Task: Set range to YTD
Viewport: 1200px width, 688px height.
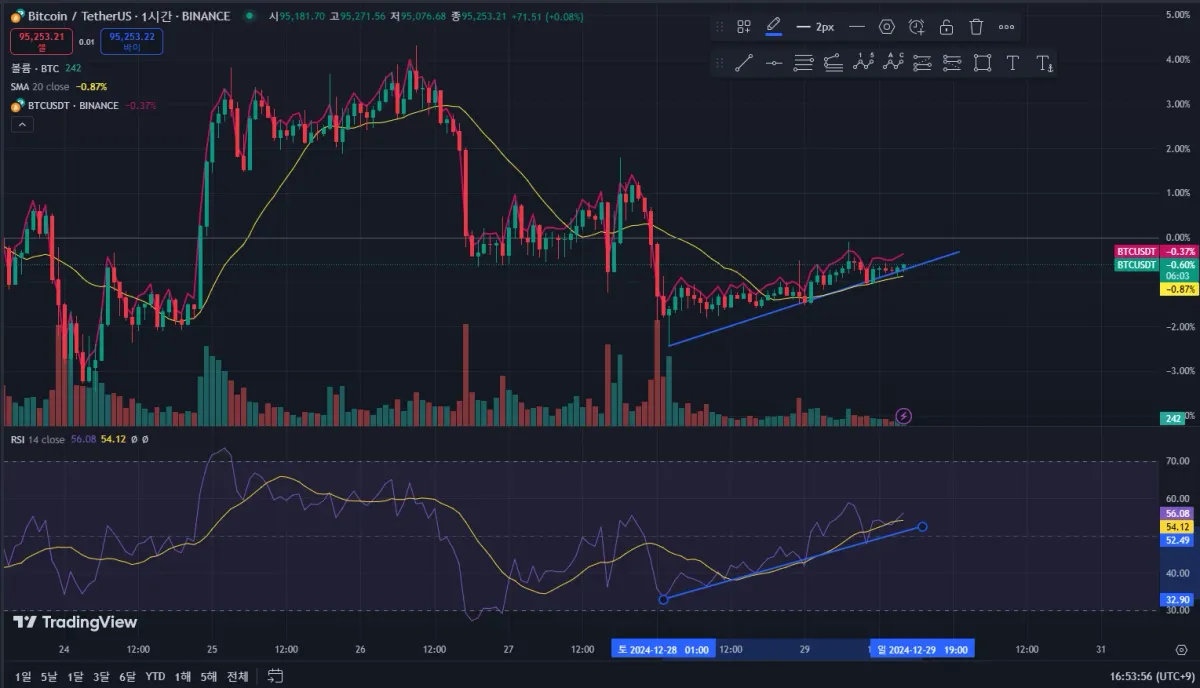Action: click(x=155, y=676)
